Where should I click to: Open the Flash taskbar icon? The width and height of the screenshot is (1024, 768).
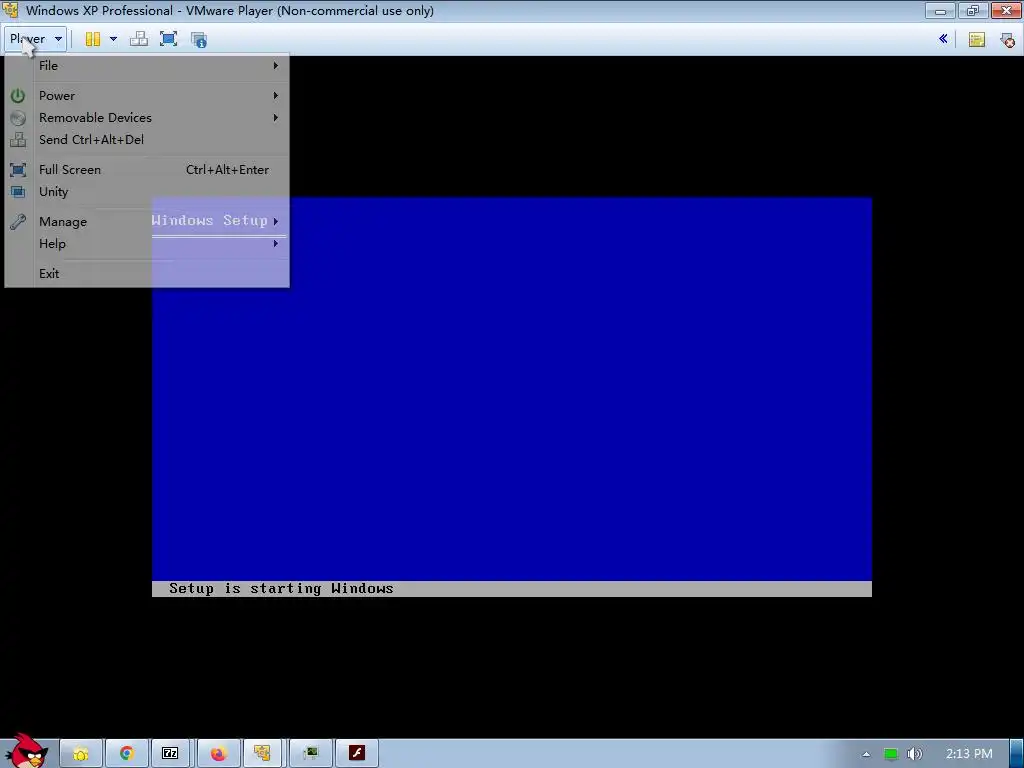357,754
